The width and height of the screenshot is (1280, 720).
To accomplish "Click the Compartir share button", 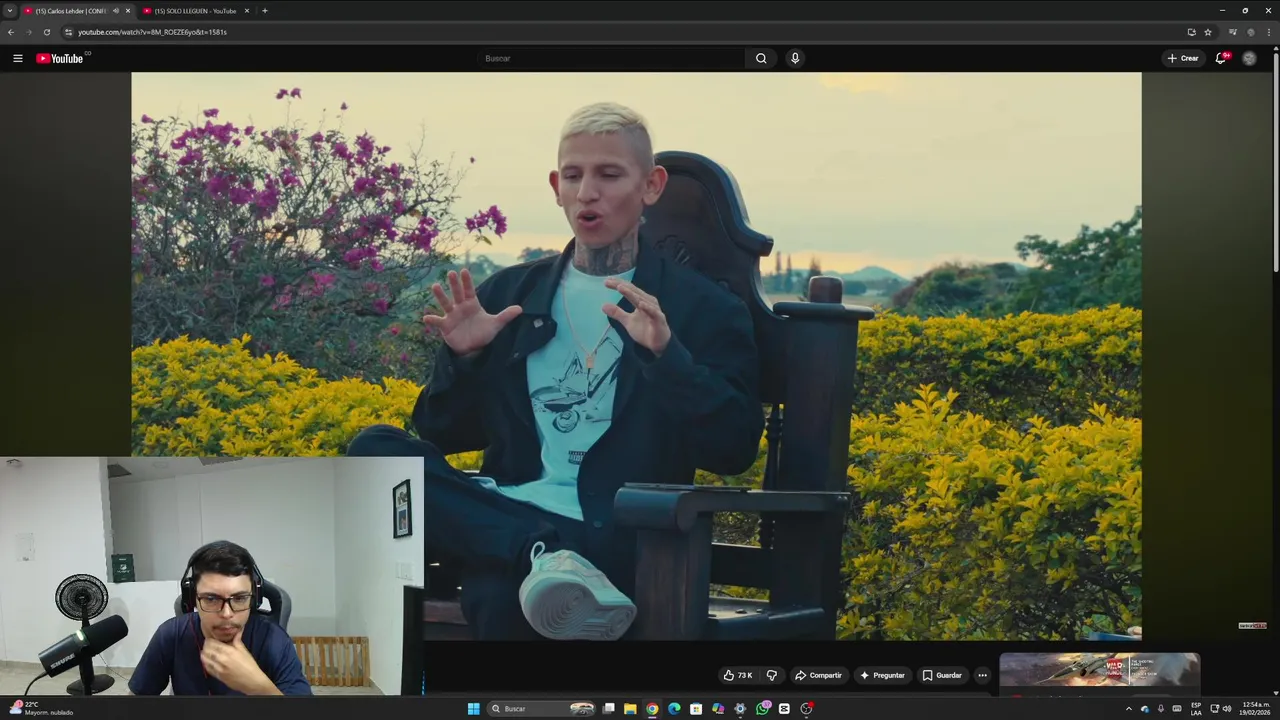I will click(x=818, y=675).
